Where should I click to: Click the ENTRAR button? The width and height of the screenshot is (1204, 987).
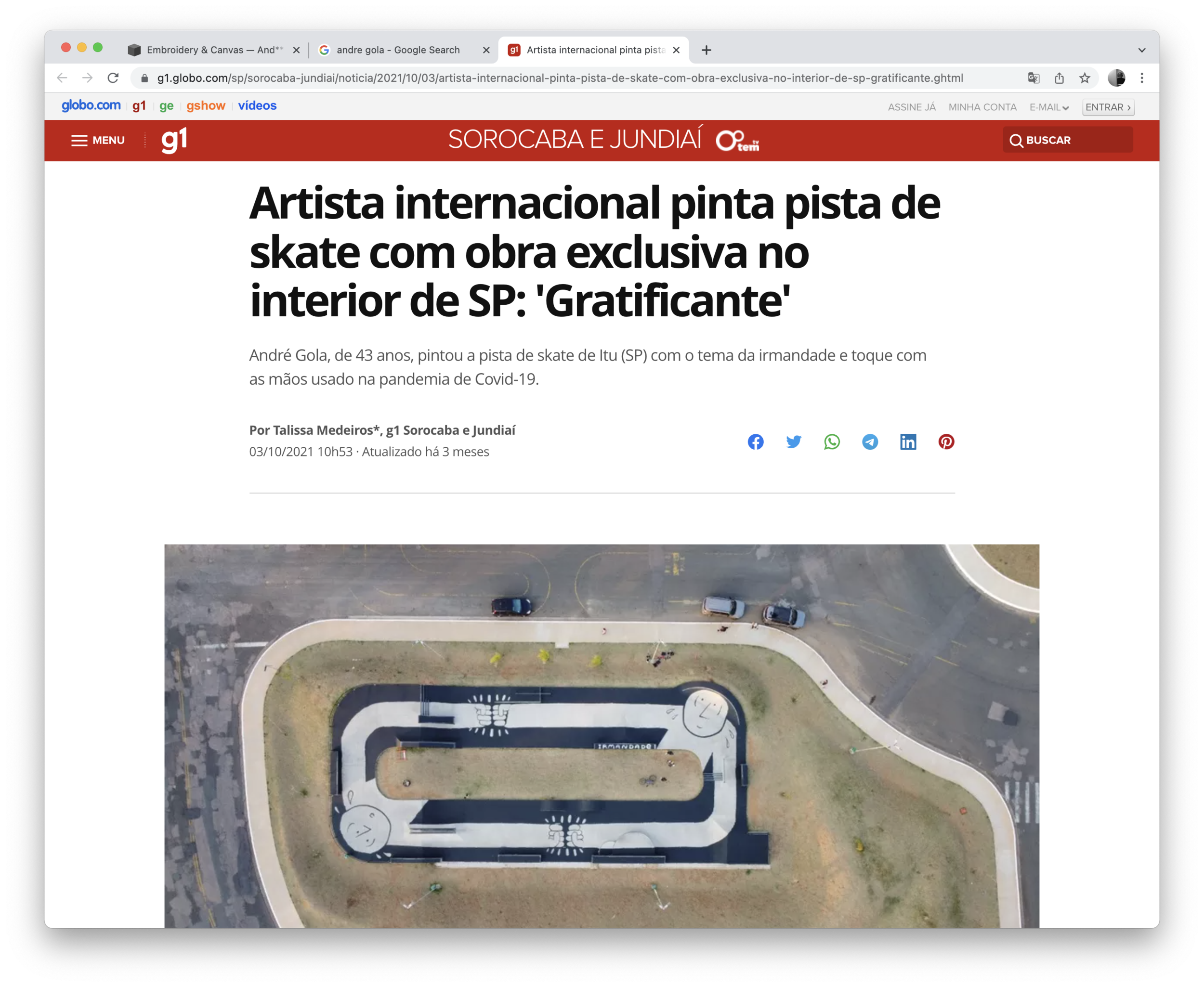1107,107
